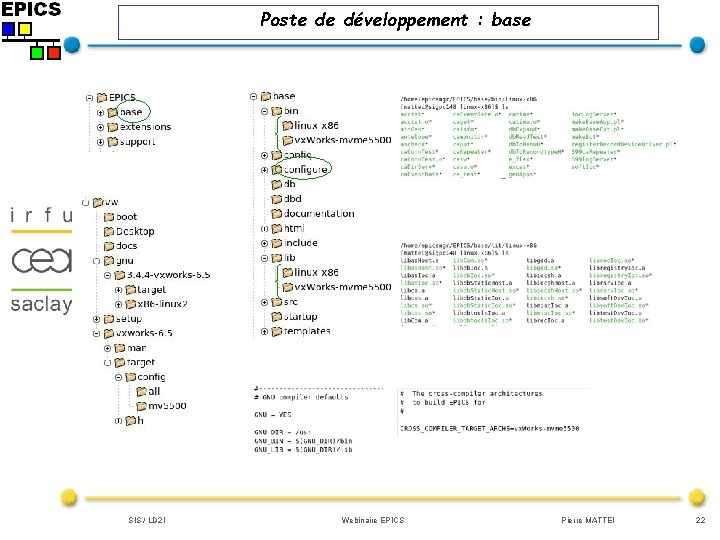Click the slide number 22
720x540 pixels.
click(700, 520)
